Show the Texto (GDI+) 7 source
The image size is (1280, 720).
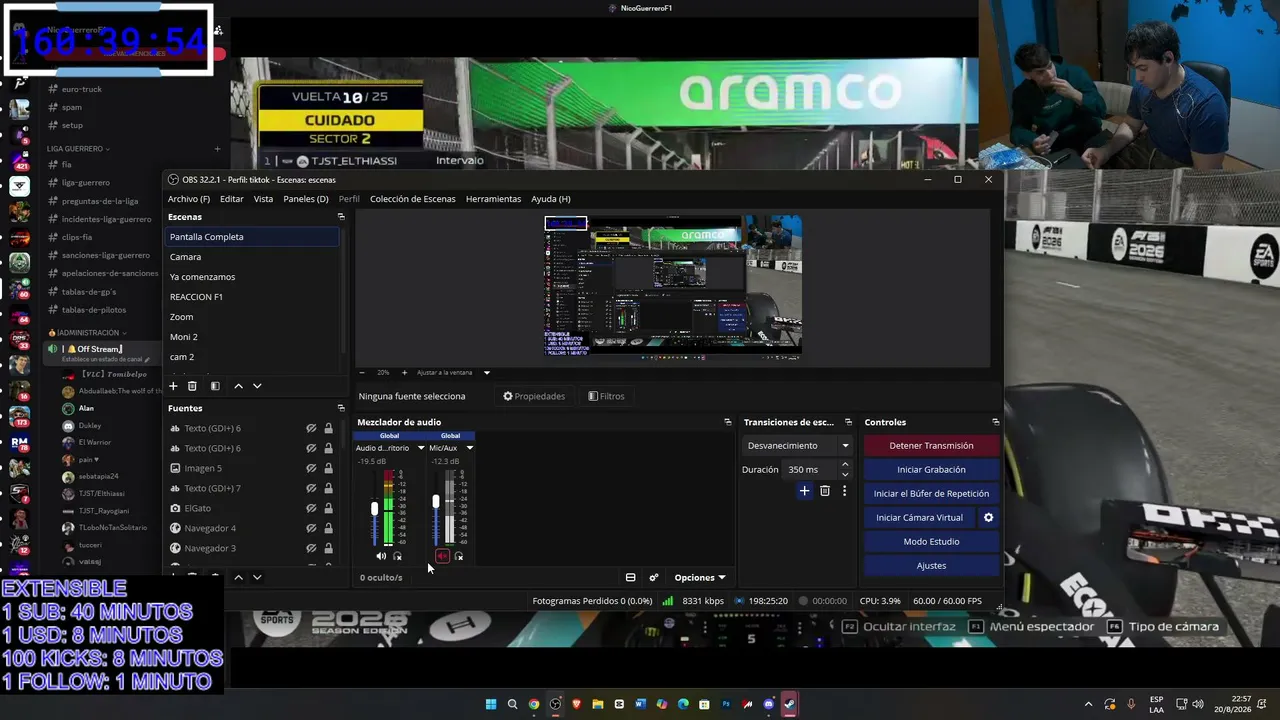click(x=311, y=488)
